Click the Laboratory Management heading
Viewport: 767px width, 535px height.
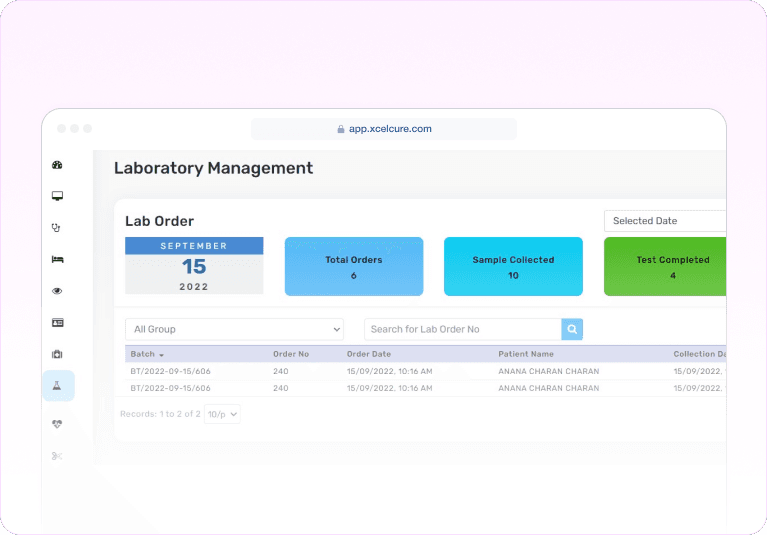[213, 168]
